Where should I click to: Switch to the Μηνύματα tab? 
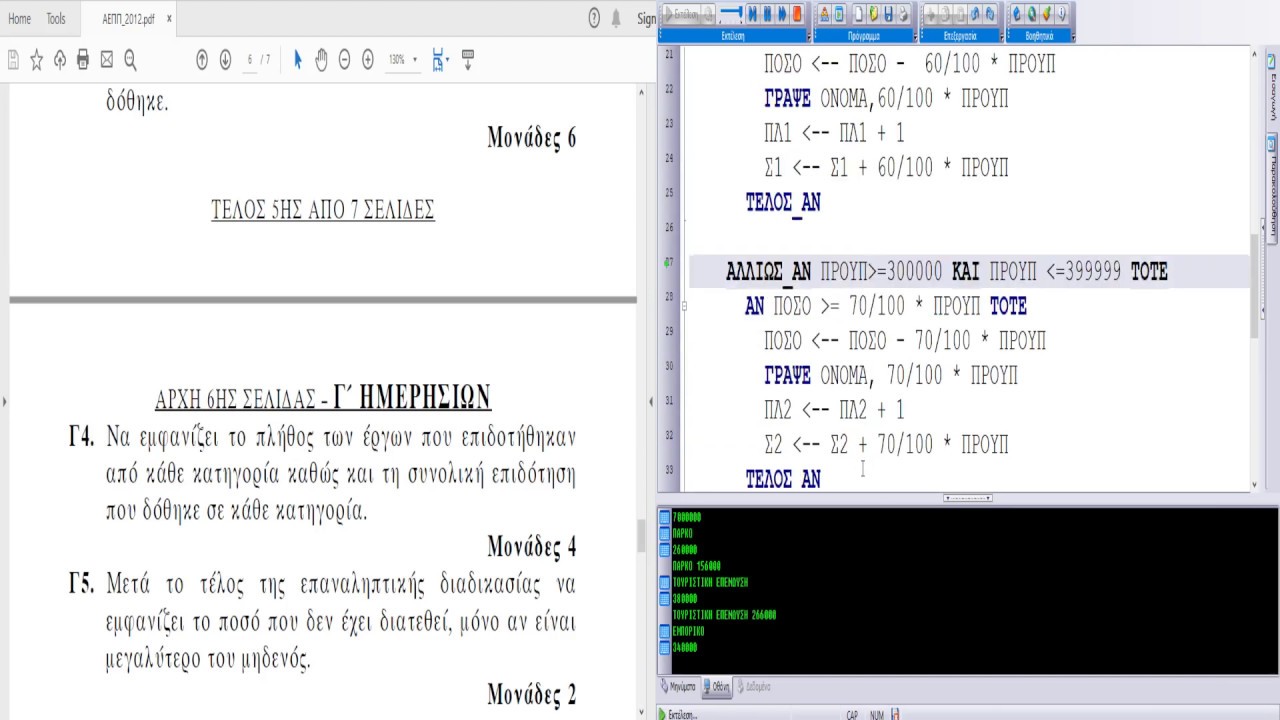680,687
